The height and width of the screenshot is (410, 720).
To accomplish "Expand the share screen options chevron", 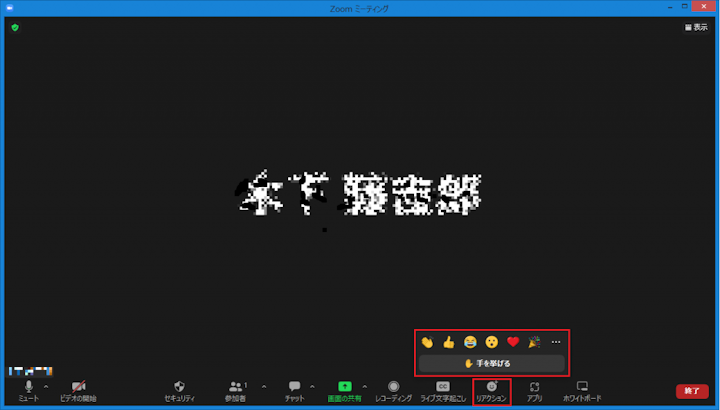I will pos(364,386).
